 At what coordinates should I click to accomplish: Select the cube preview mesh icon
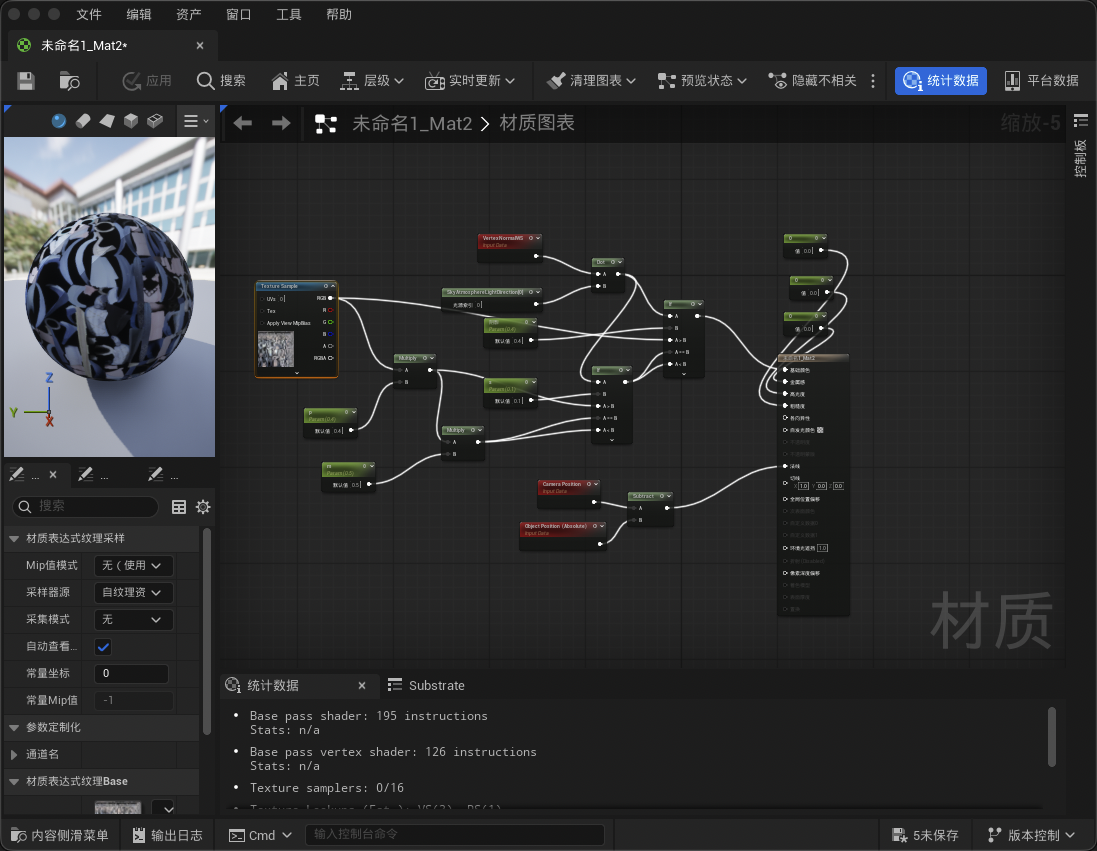tap(131, 121)
